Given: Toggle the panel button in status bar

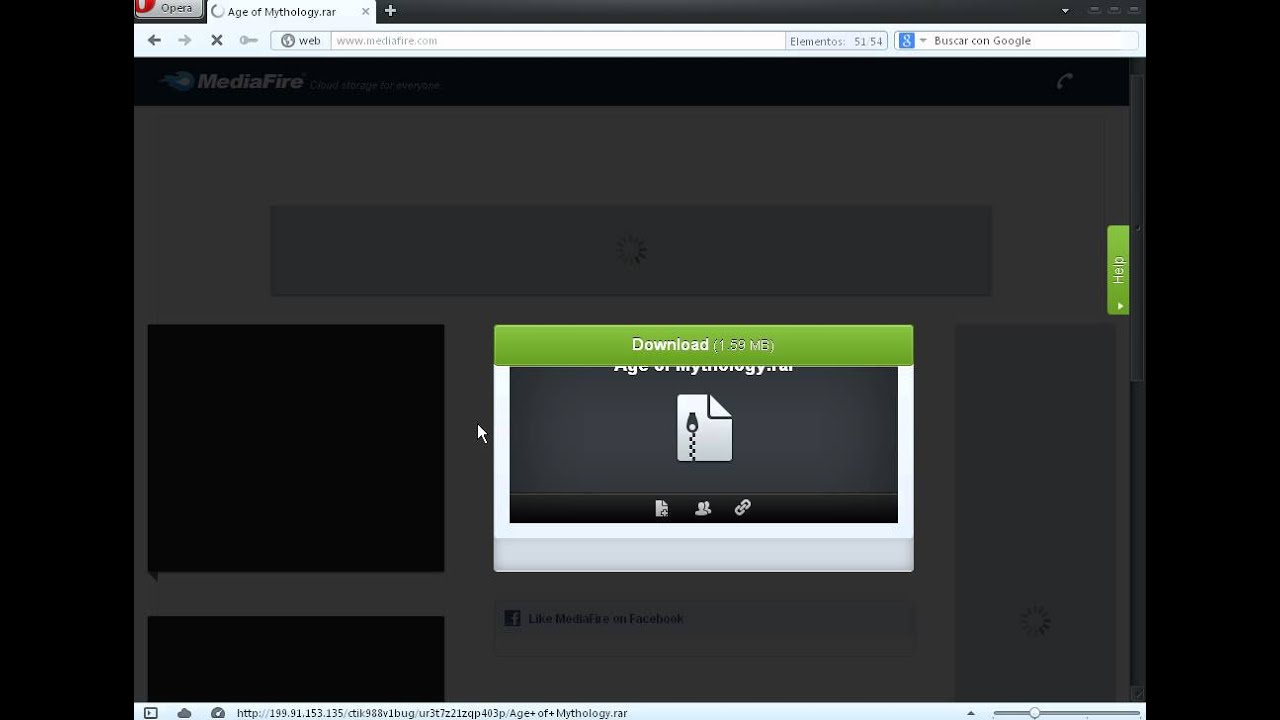Looking at the screenshot, I should pos(151,713).
